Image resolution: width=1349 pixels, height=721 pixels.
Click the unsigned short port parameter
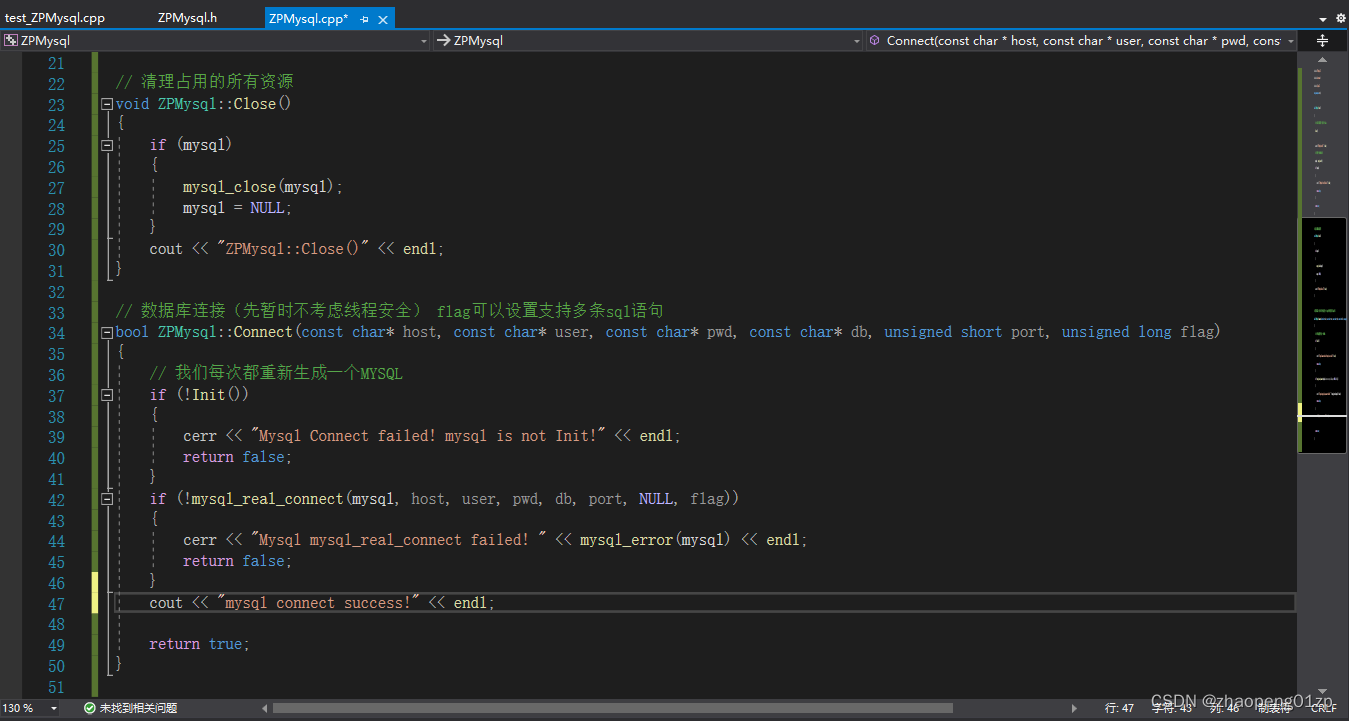965,332
